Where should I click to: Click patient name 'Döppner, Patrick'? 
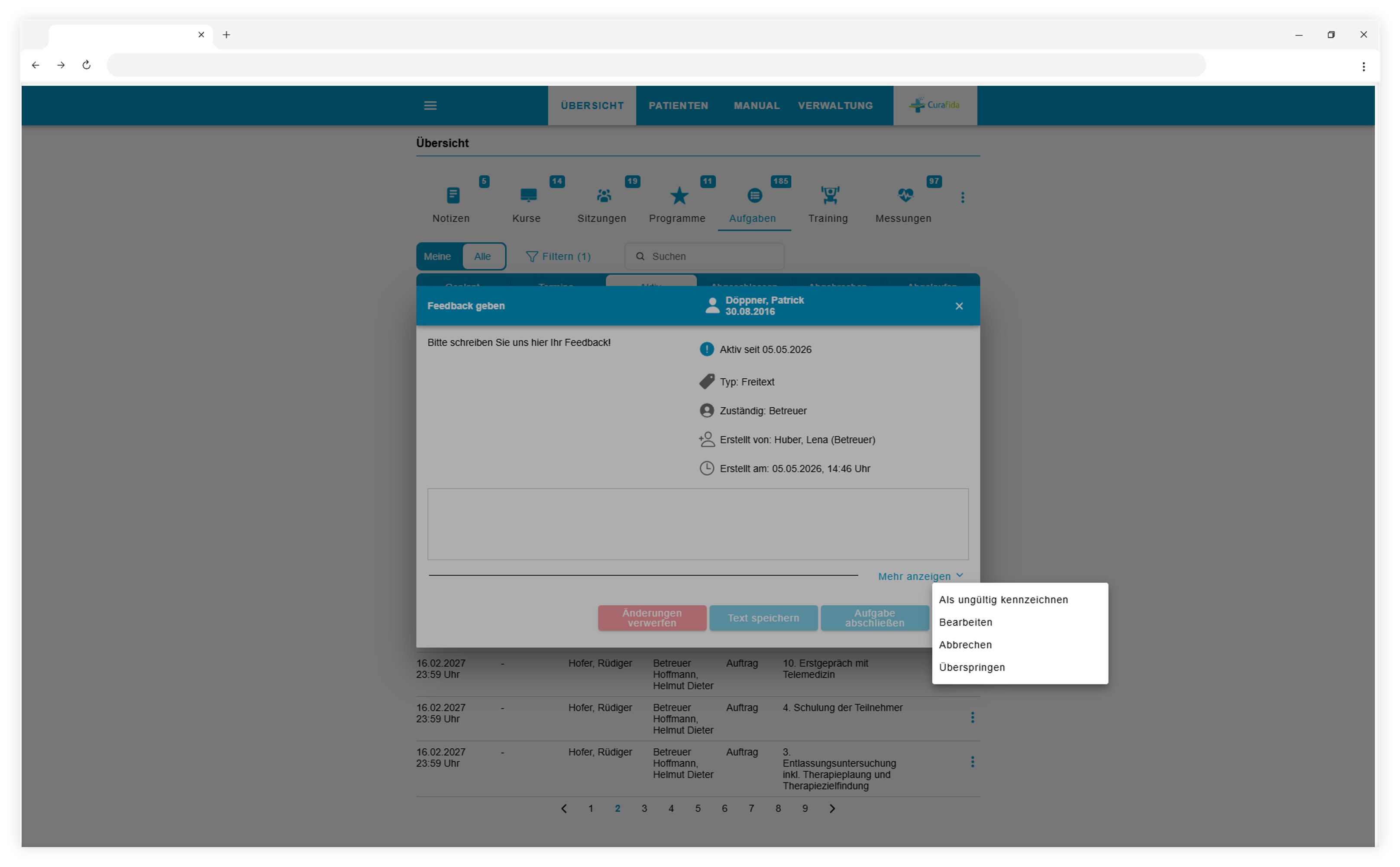pos(764,300)
